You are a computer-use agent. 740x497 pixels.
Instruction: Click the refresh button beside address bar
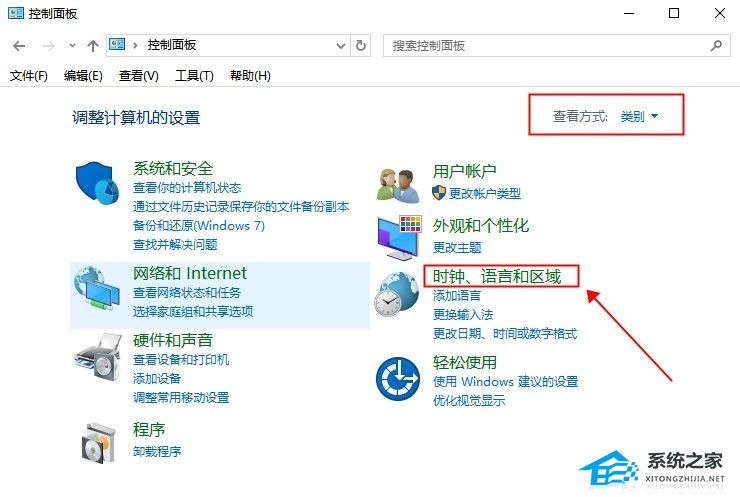(x=361, y=46)
